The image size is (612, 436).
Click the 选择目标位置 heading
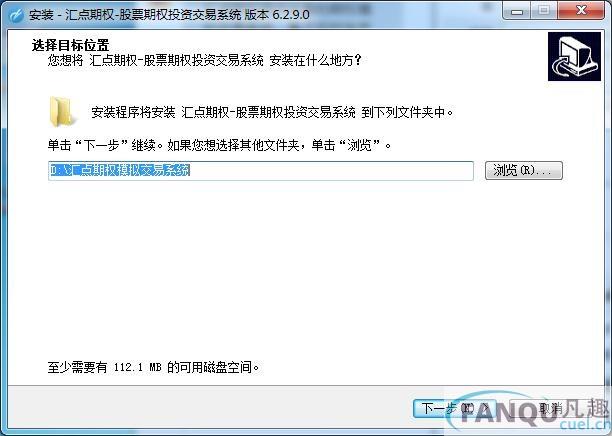point(70,45)
